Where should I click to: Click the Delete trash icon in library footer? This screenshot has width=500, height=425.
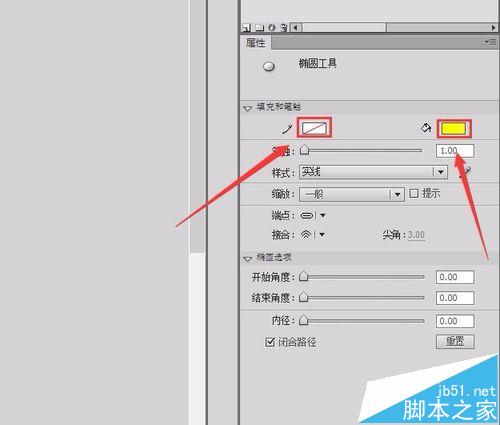tap(284, 28)
